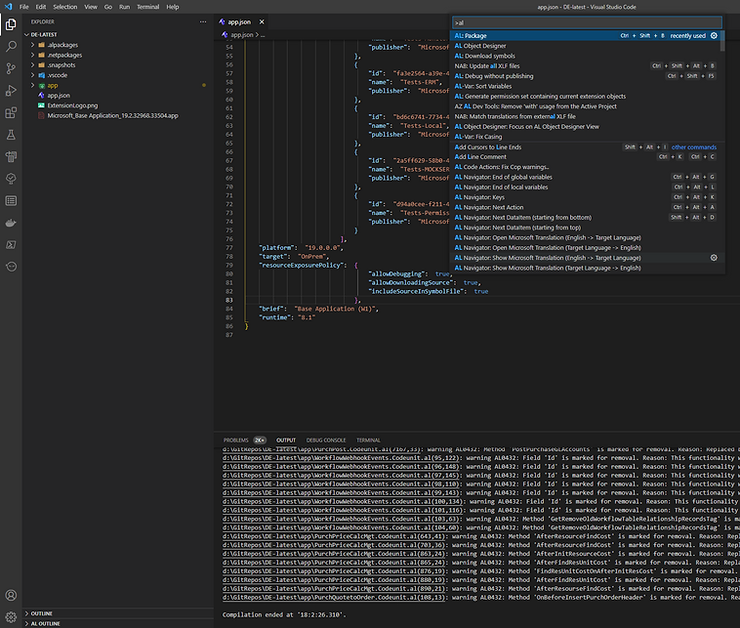The image size is (740, 628).
Task: Run the AL: Download symbols command
Action: click(487, 56)
